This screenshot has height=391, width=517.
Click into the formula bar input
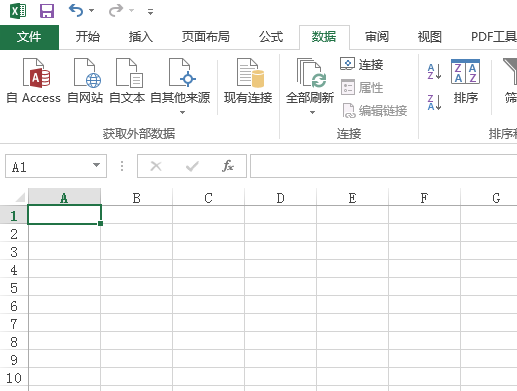[384, 166]
